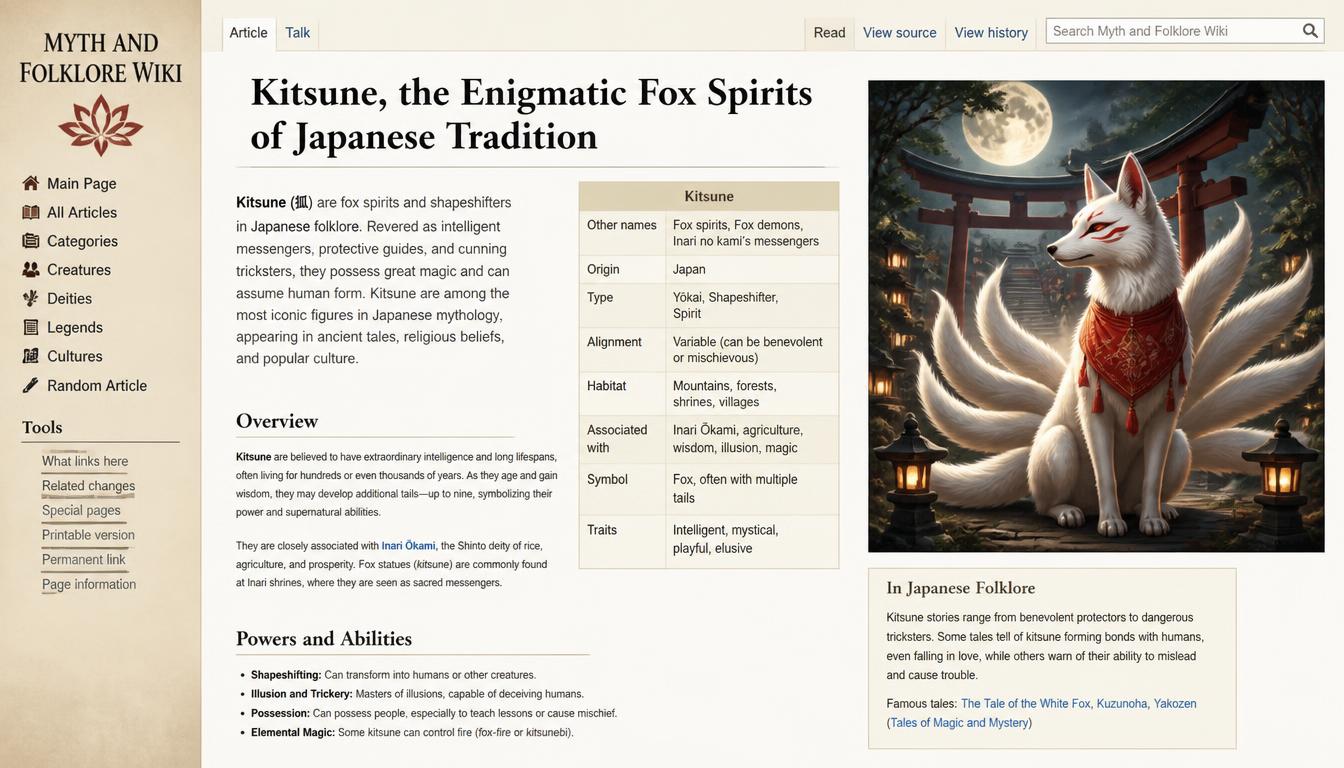Click the Cultures sidebar icon
This screenshot has width=1344, height=768.
pos(31,356)
